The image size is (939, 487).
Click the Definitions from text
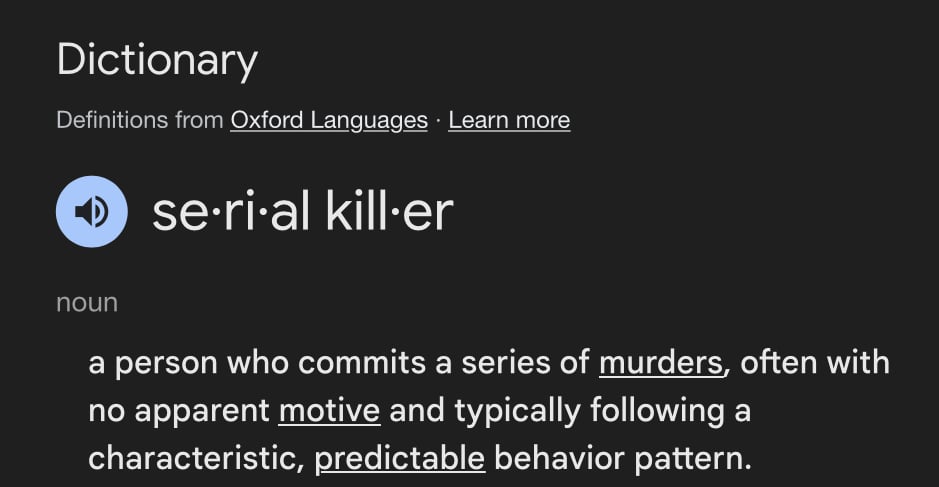(x=140, y=120)
